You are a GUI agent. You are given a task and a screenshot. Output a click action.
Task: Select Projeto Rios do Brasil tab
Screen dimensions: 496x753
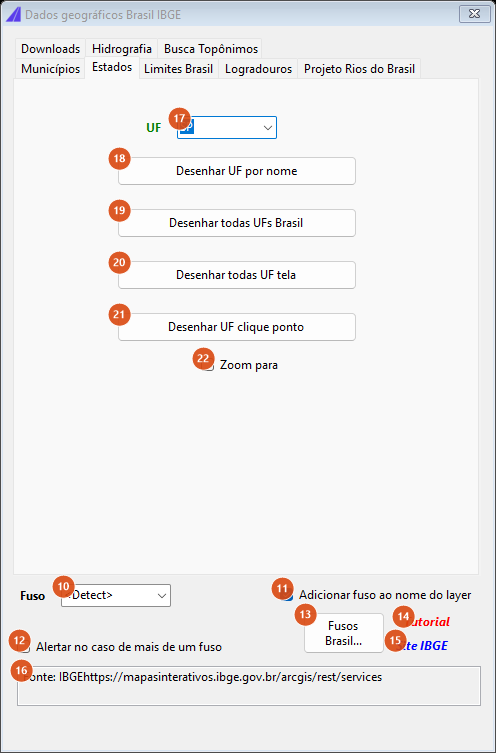pos(360,69)
